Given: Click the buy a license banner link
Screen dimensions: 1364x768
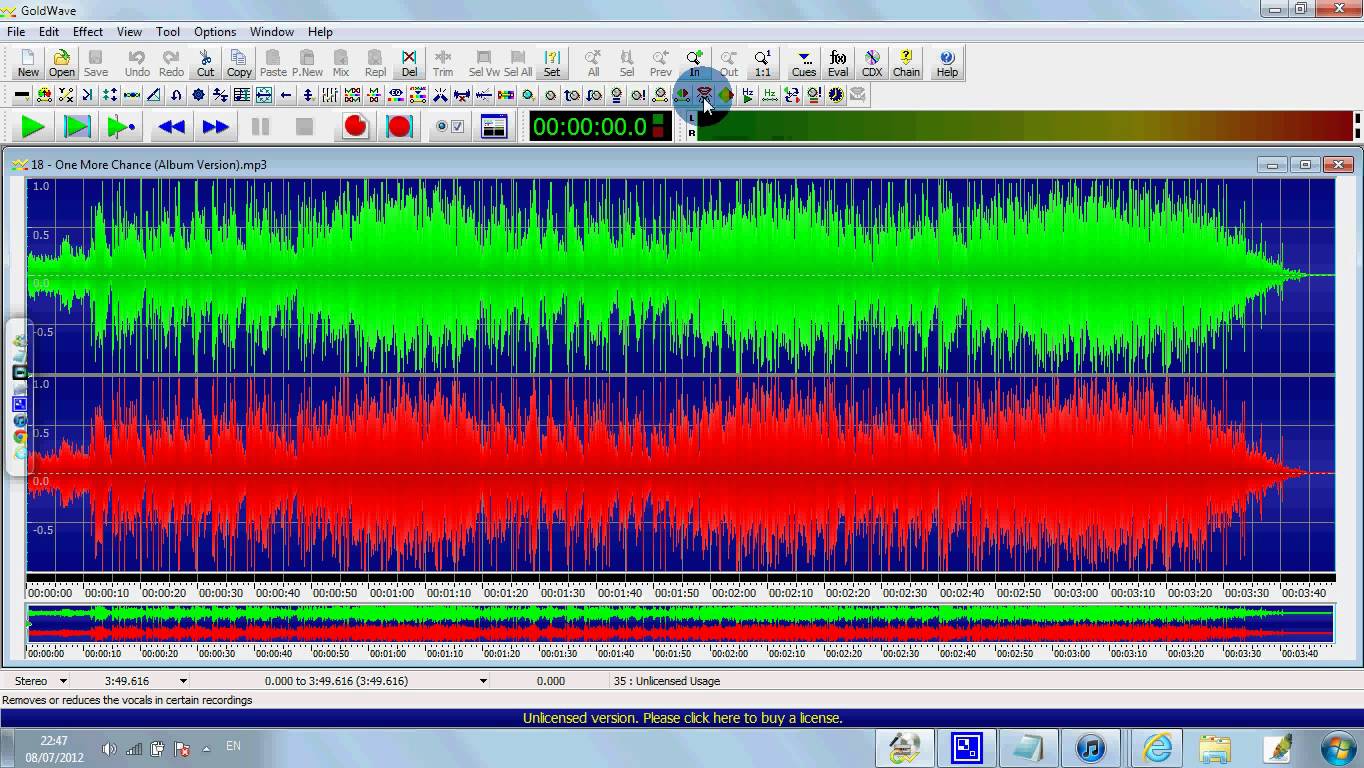Looking at the screenshot, I should click(682, 718).
